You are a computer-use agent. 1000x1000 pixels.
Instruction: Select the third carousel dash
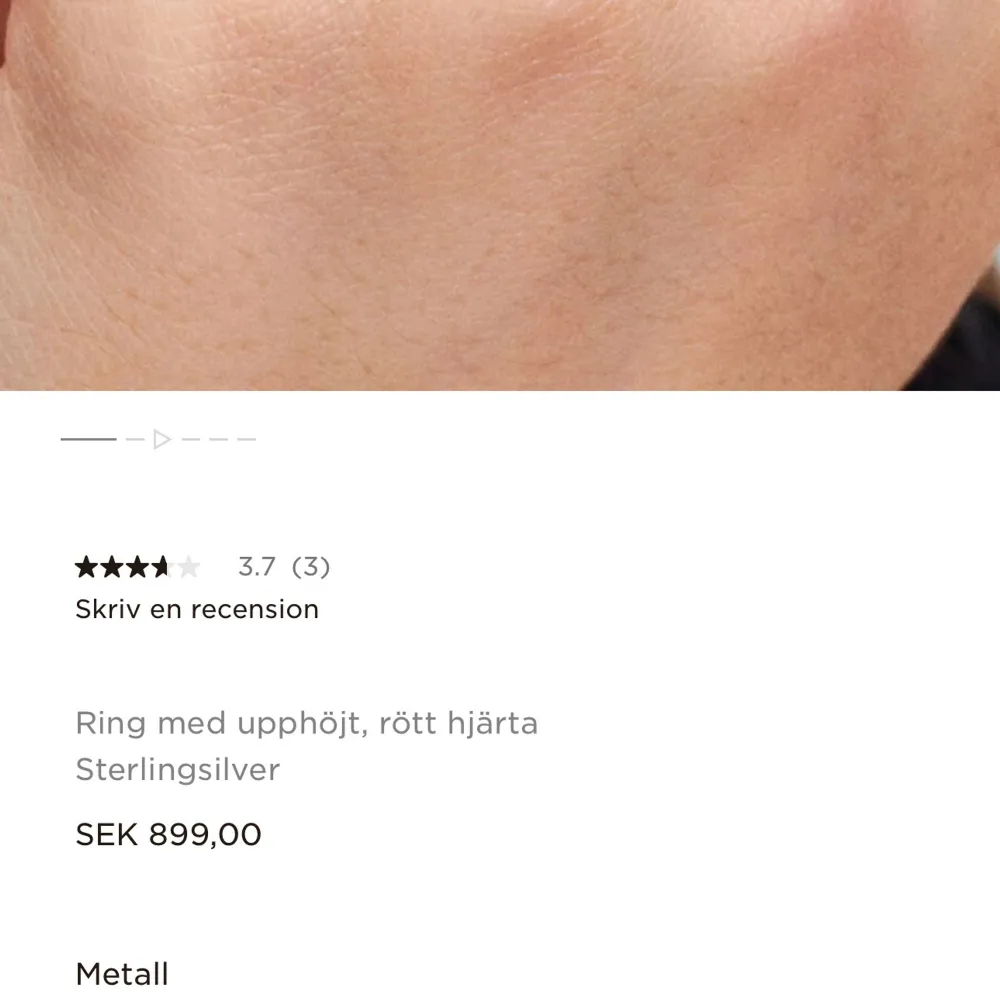click(x=191, y=439)
